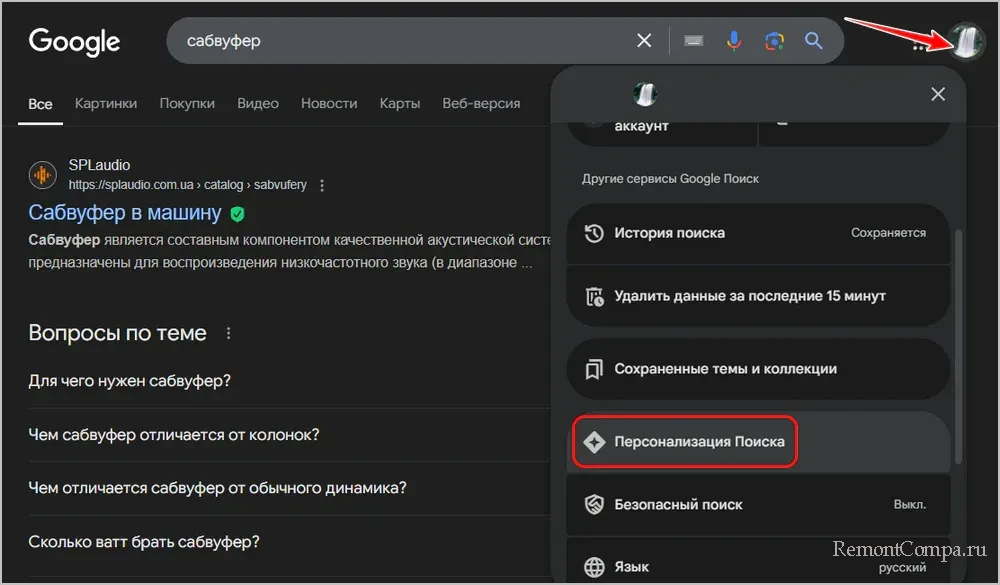Open the Google account avatar menu

click(x=966, y=42)
